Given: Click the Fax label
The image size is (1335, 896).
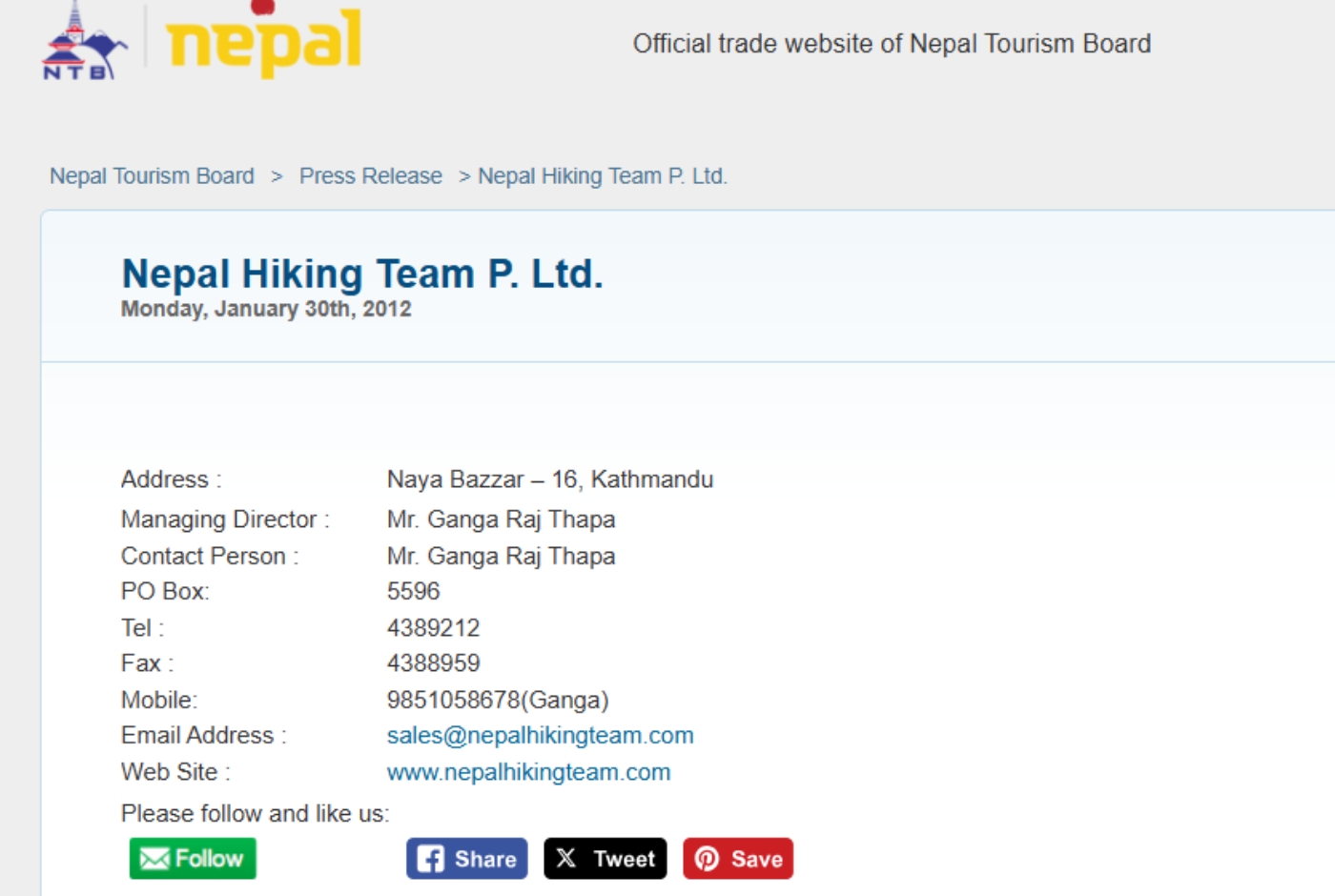Looking at the screenshot, I should click(x=147, y=663).
